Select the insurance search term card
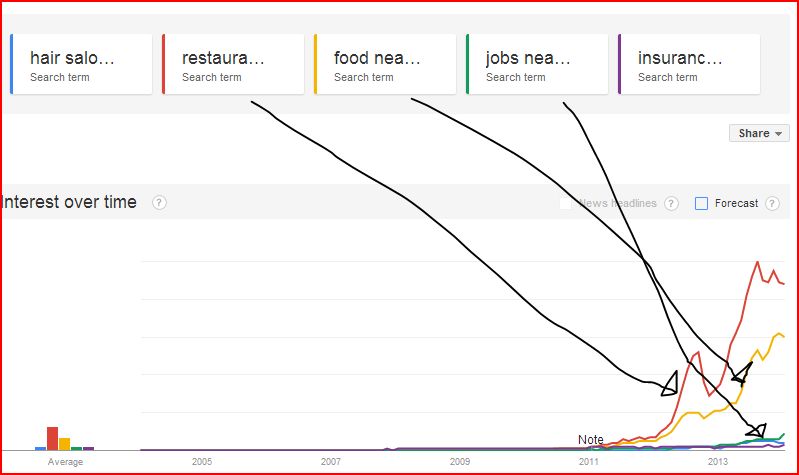The height and width of the screenshot is (475, 799). pyautogui.click(x=688, y=64)
